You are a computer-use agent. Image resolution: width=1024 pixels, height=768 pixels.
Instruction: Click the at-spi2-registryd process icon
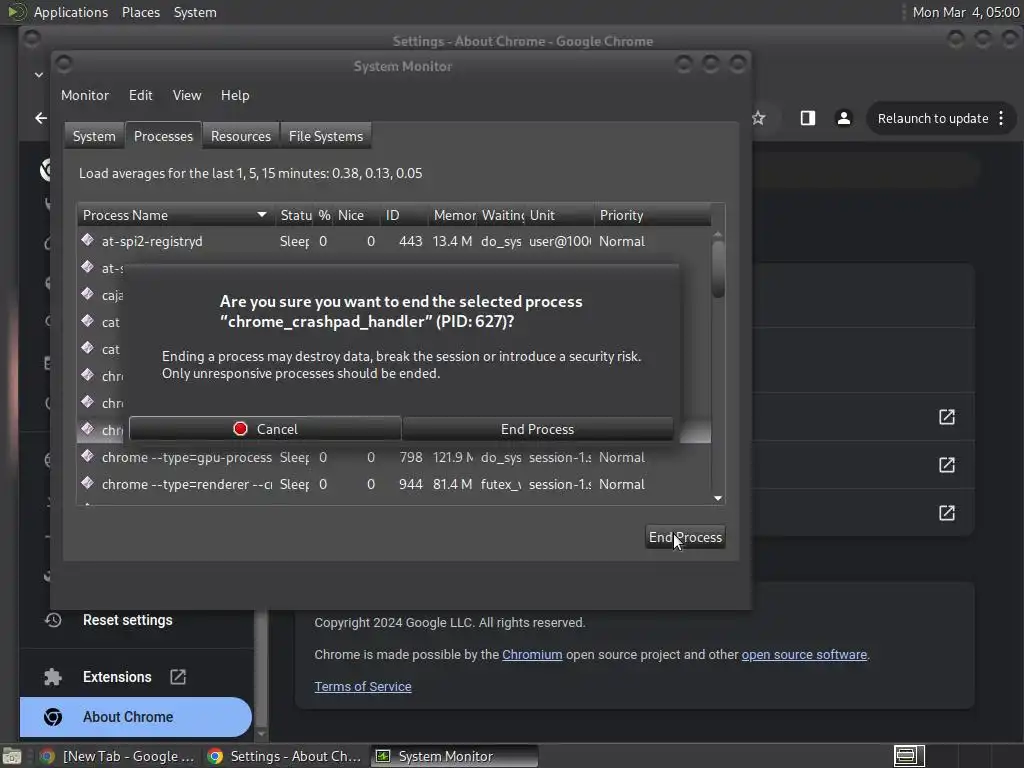tap(88, 240)
